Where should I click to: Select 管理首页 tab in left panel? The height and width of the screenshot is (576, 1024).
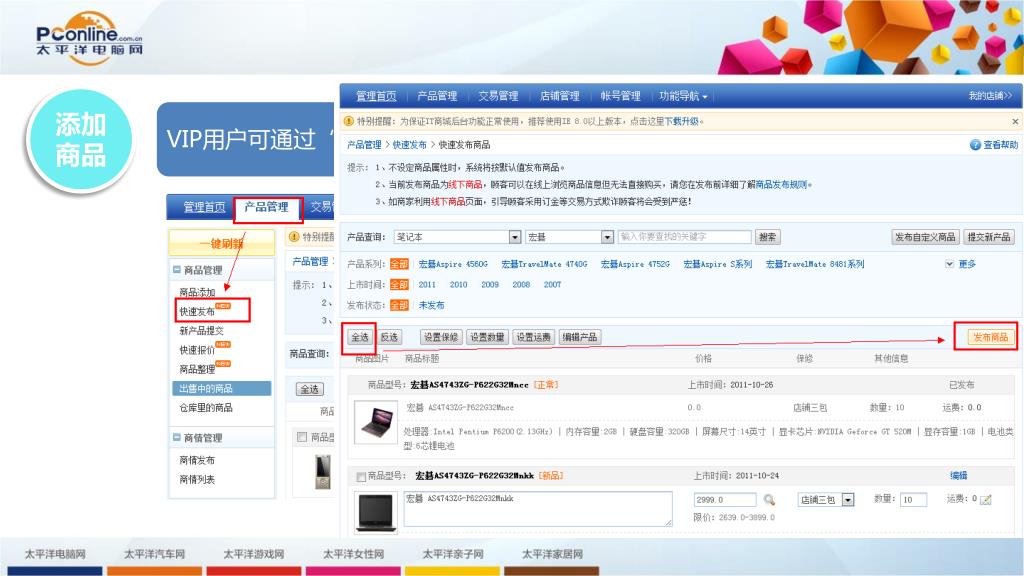coord(204,207)
